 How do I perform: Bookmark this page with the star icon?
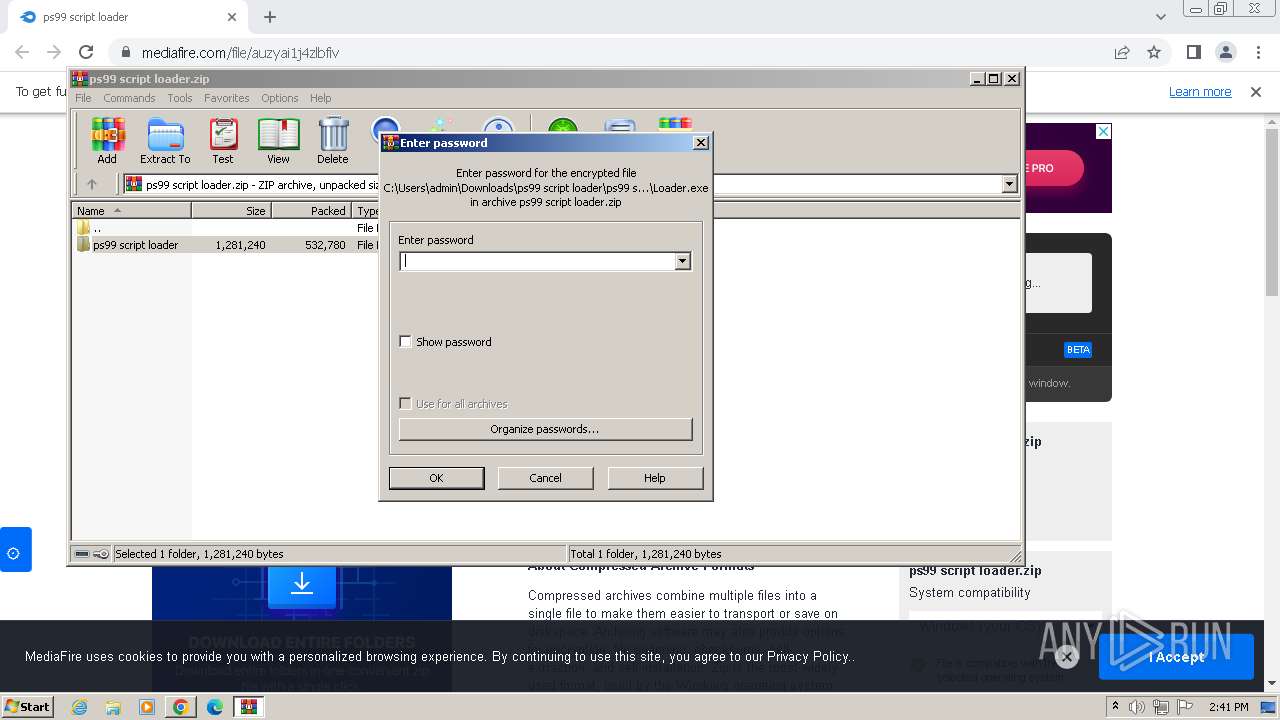tap(1154, 52)
